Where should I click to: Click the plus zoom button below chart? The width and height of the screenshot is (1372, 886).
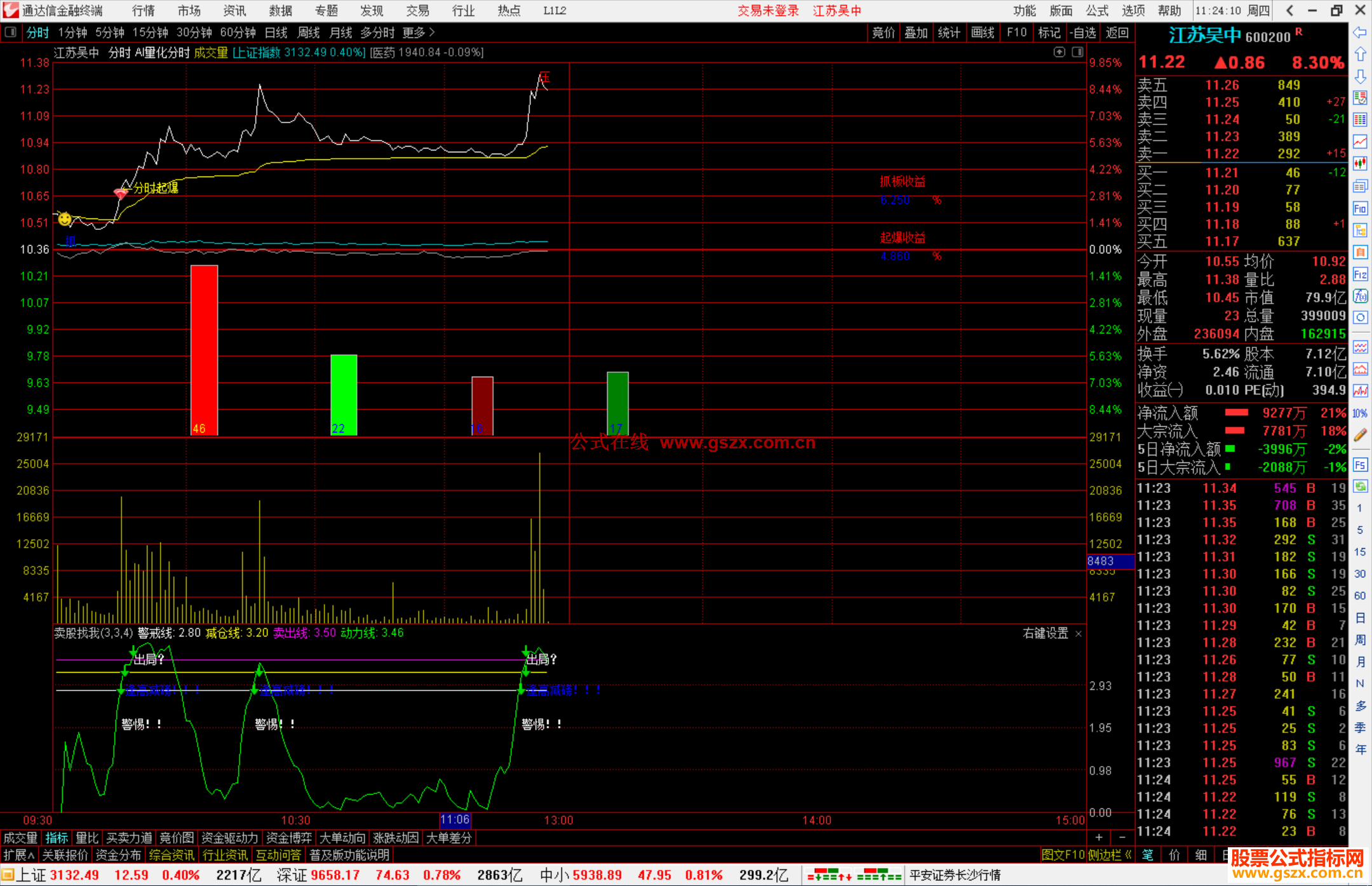coord(1099,838)
